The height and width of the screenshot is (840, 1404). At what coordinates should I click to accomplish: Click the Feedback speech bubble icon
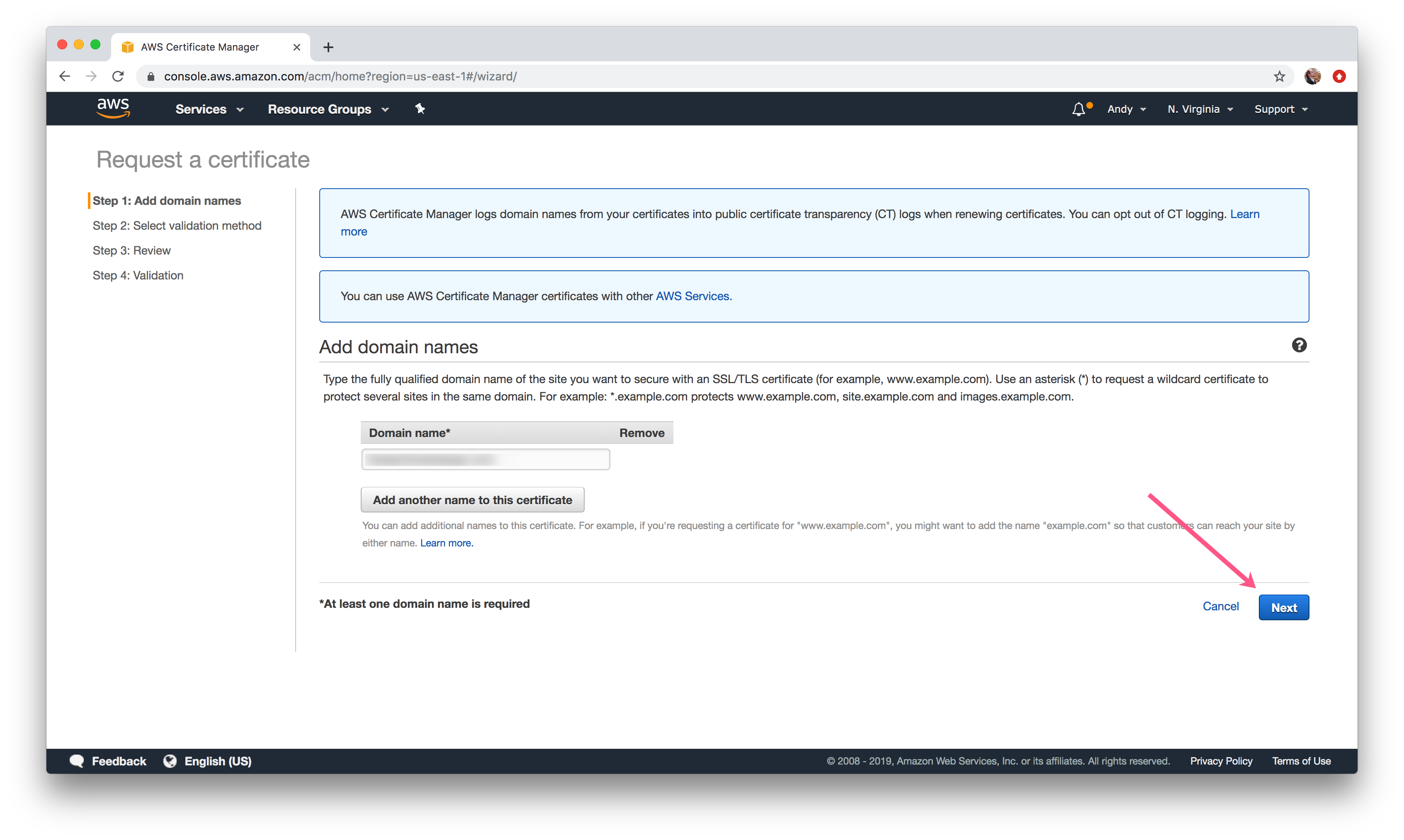click(77, 761)
